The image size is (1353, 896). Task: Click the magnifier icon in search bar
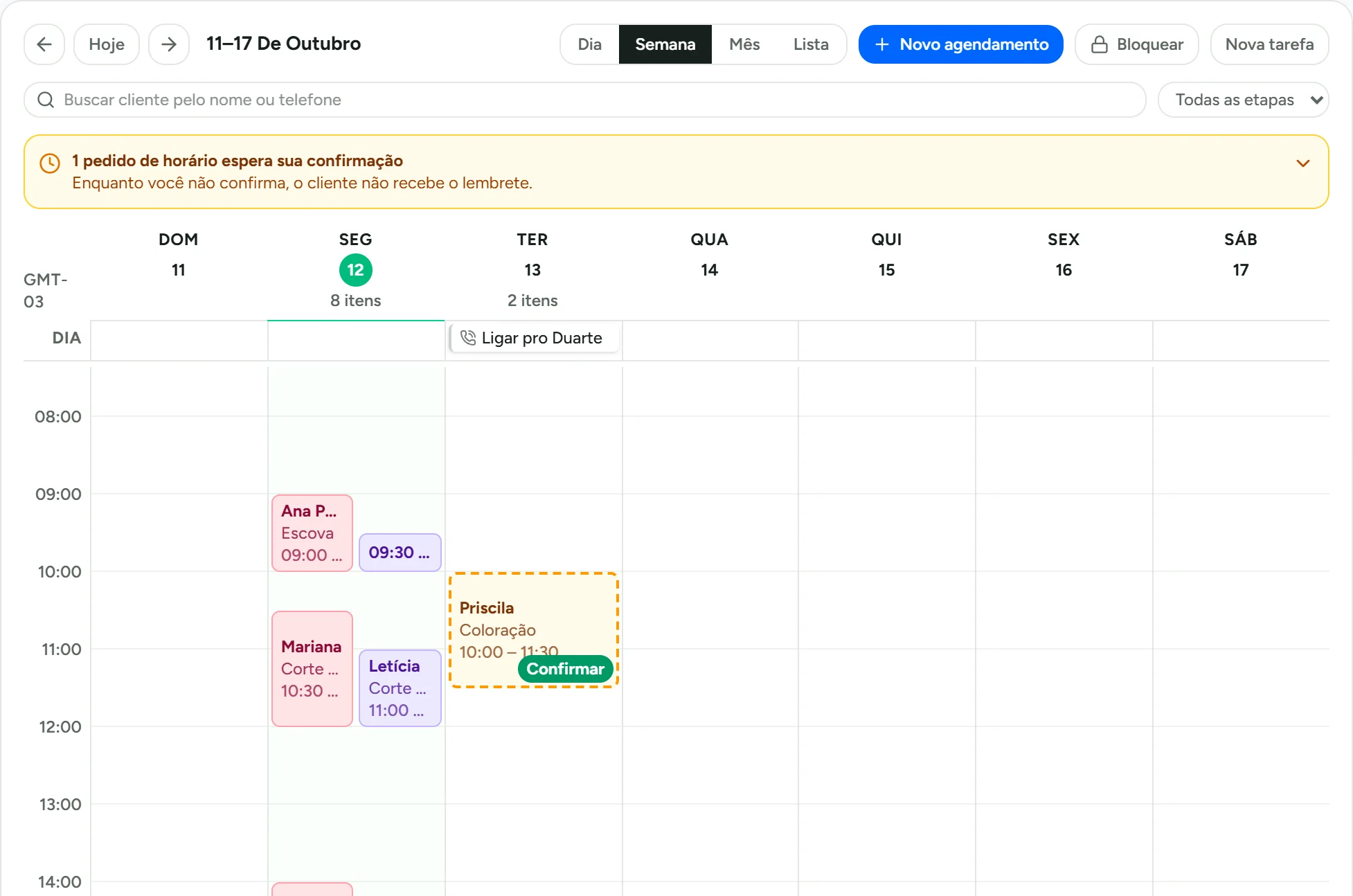[x=46, y=100]
